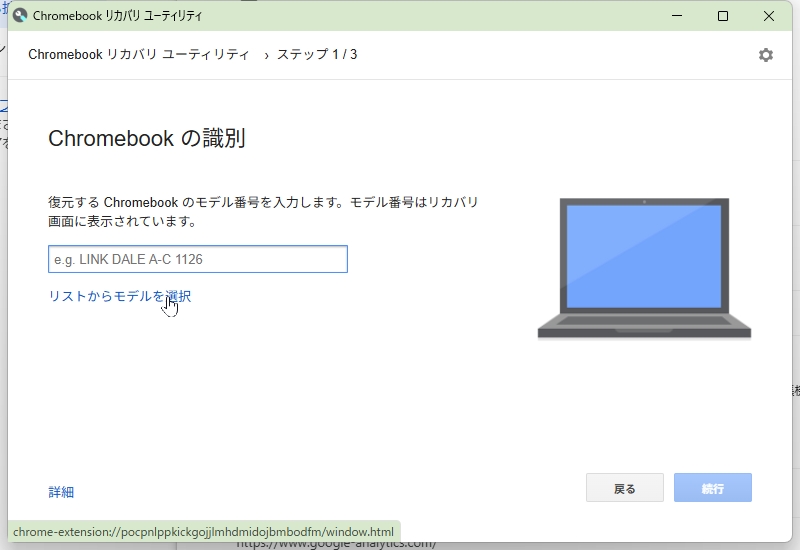800x550 pixels.
Task: Open the リストからモデルを選択 link
Action: [120, 296]
